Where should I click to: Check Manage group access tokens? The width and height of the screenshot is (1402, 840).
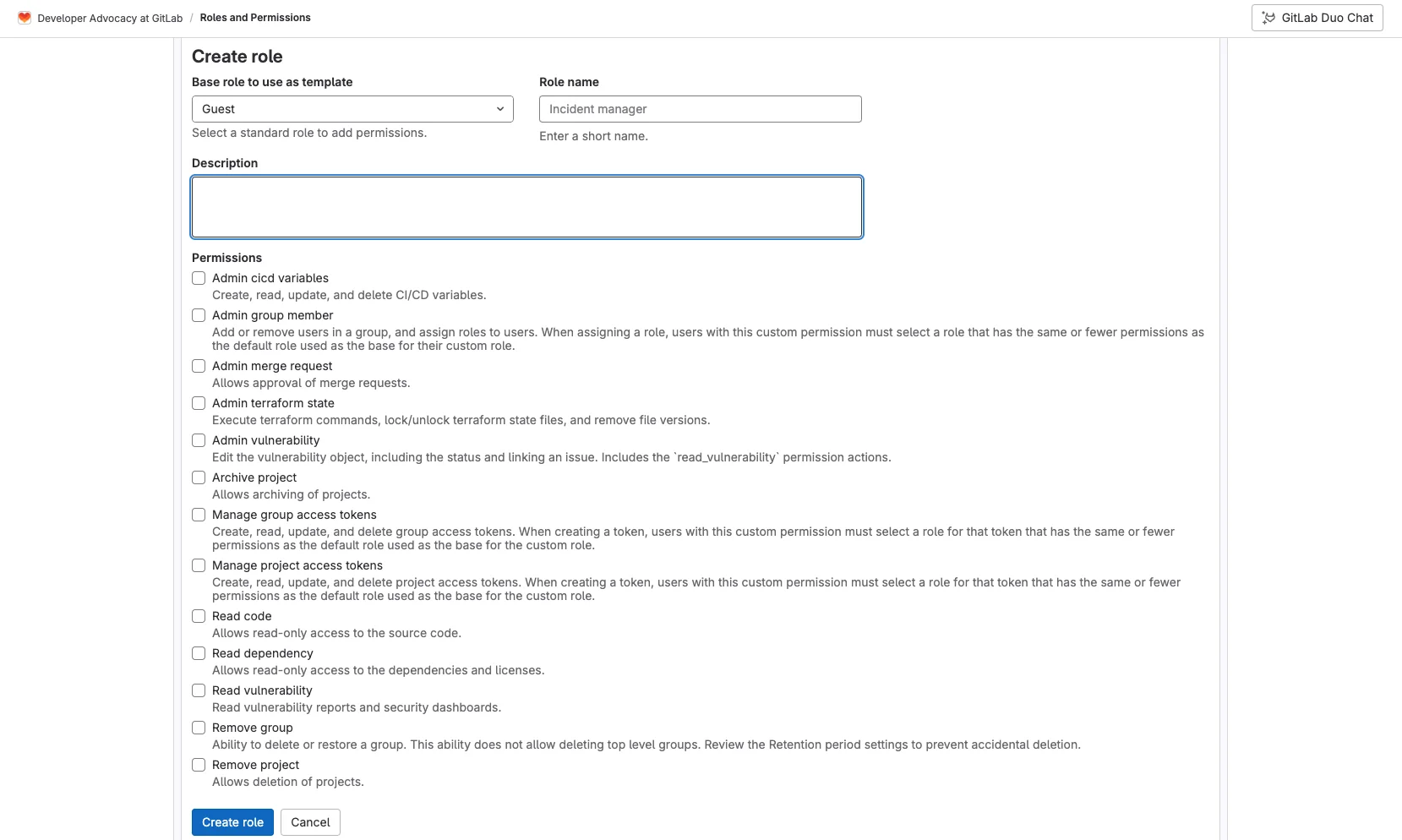[x=199, y=515]
